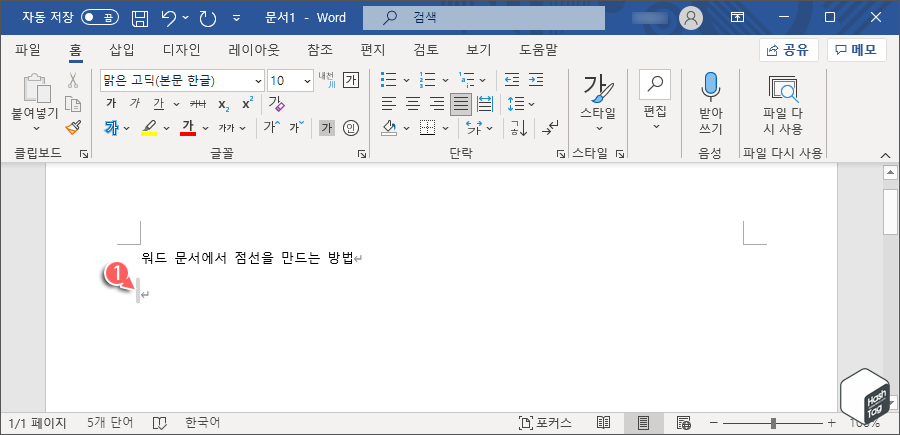Image resolution: width=900 pixels, height=435 pixels.
Task: Expand font color dropdown arrow
Action: click(x=205, y=129)
